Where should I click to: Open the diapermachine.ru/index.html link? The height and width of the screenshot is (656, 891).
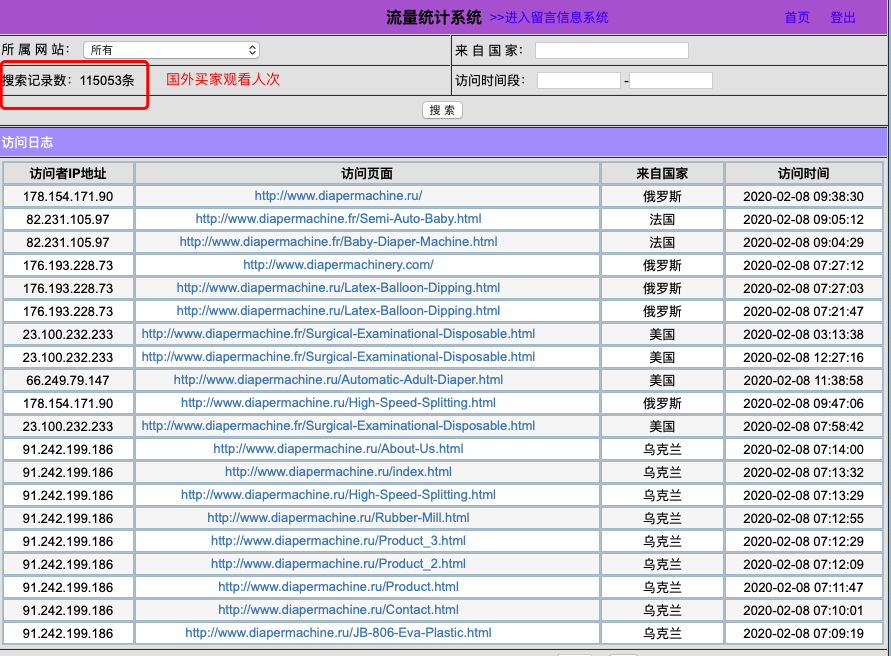(x=338, y=472)
